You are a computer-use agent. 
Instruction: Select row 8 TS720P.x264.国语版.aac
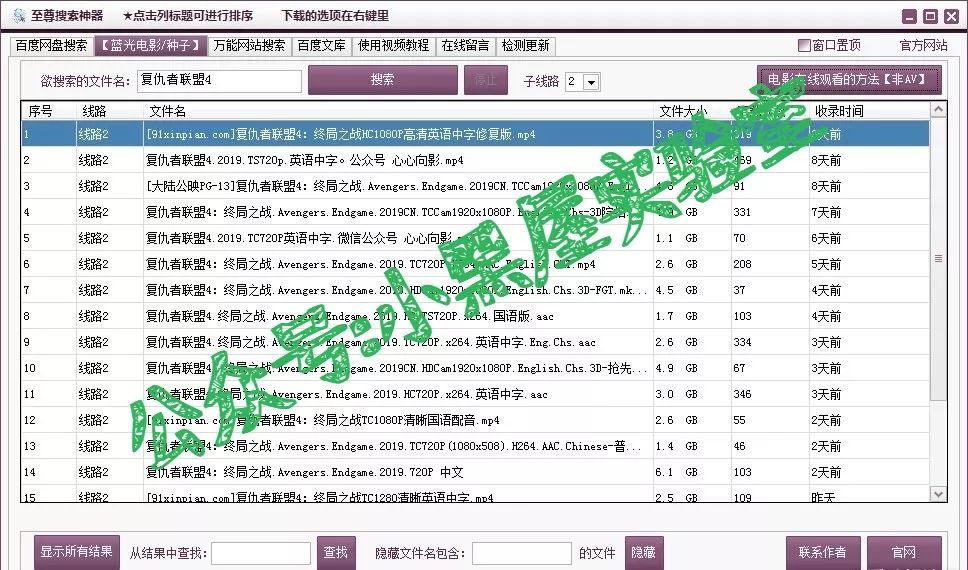[x=475, y=316]
